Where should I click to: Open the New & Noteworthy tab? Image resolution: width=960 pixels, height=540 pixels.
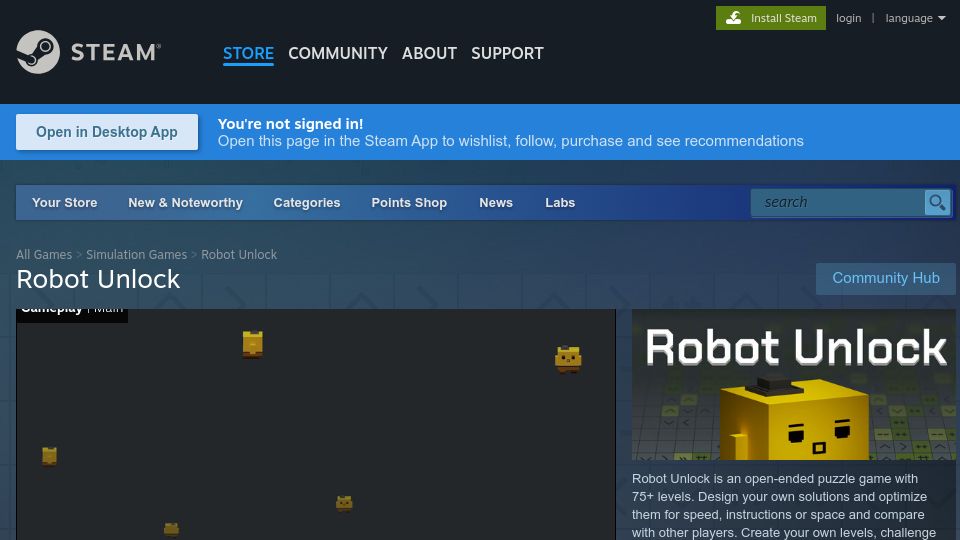click(x=186, y=203)
